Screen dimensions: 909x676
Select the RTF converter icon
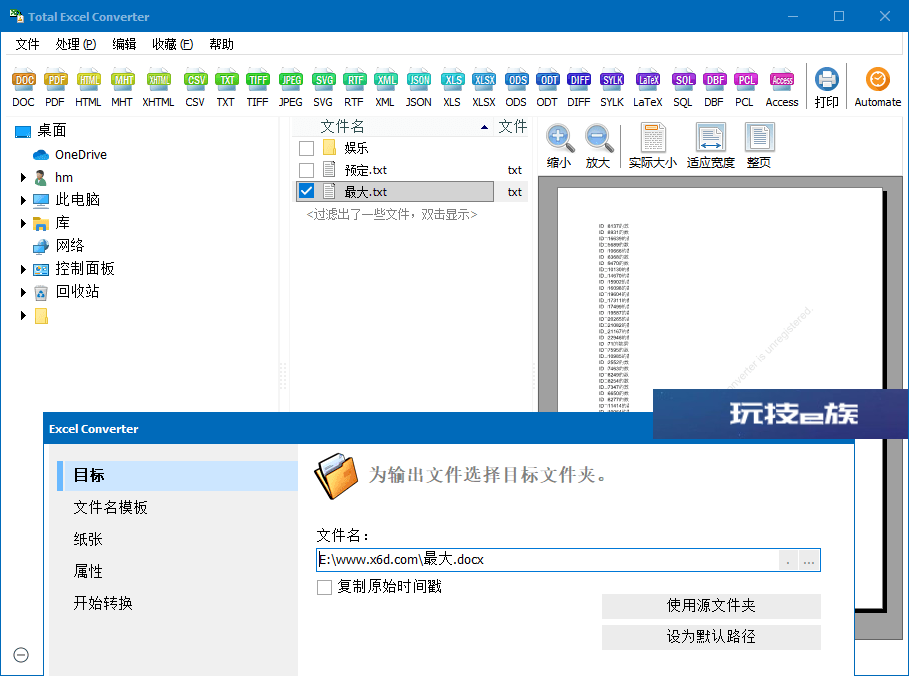pos(354,87)
